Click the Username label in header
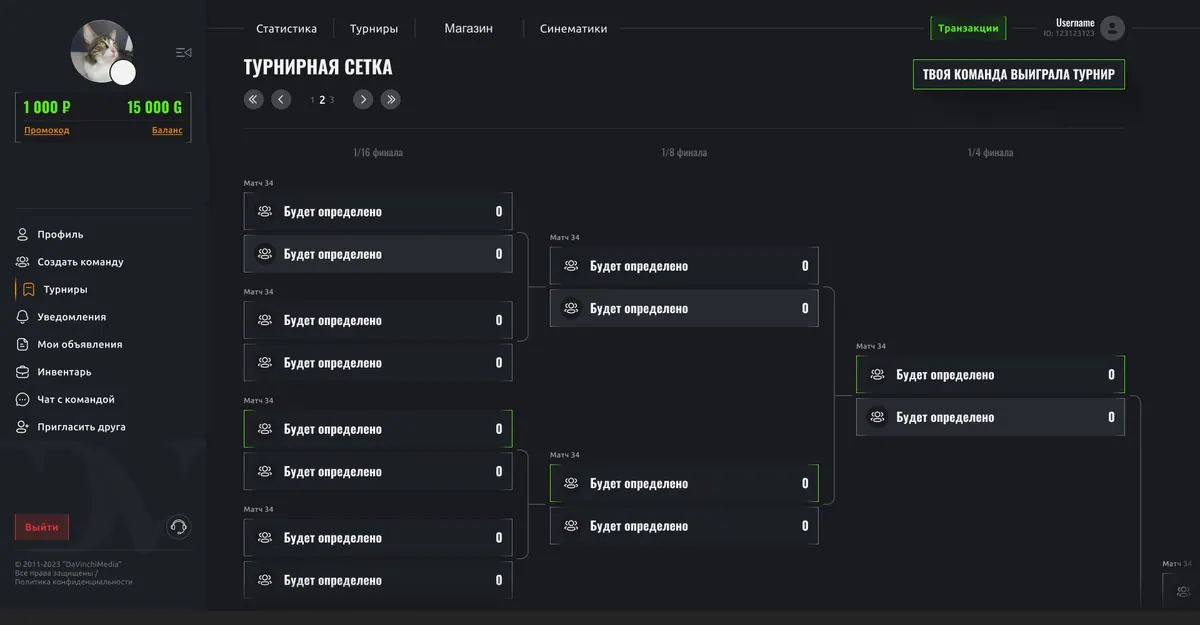 1075,23
